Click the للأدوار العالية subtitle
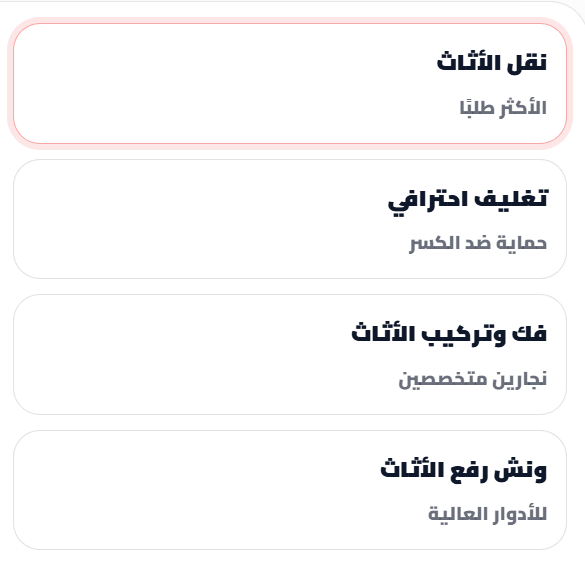The width and height of the screenshot is (585, 562). pyautogui.click(x=487, y=514)
